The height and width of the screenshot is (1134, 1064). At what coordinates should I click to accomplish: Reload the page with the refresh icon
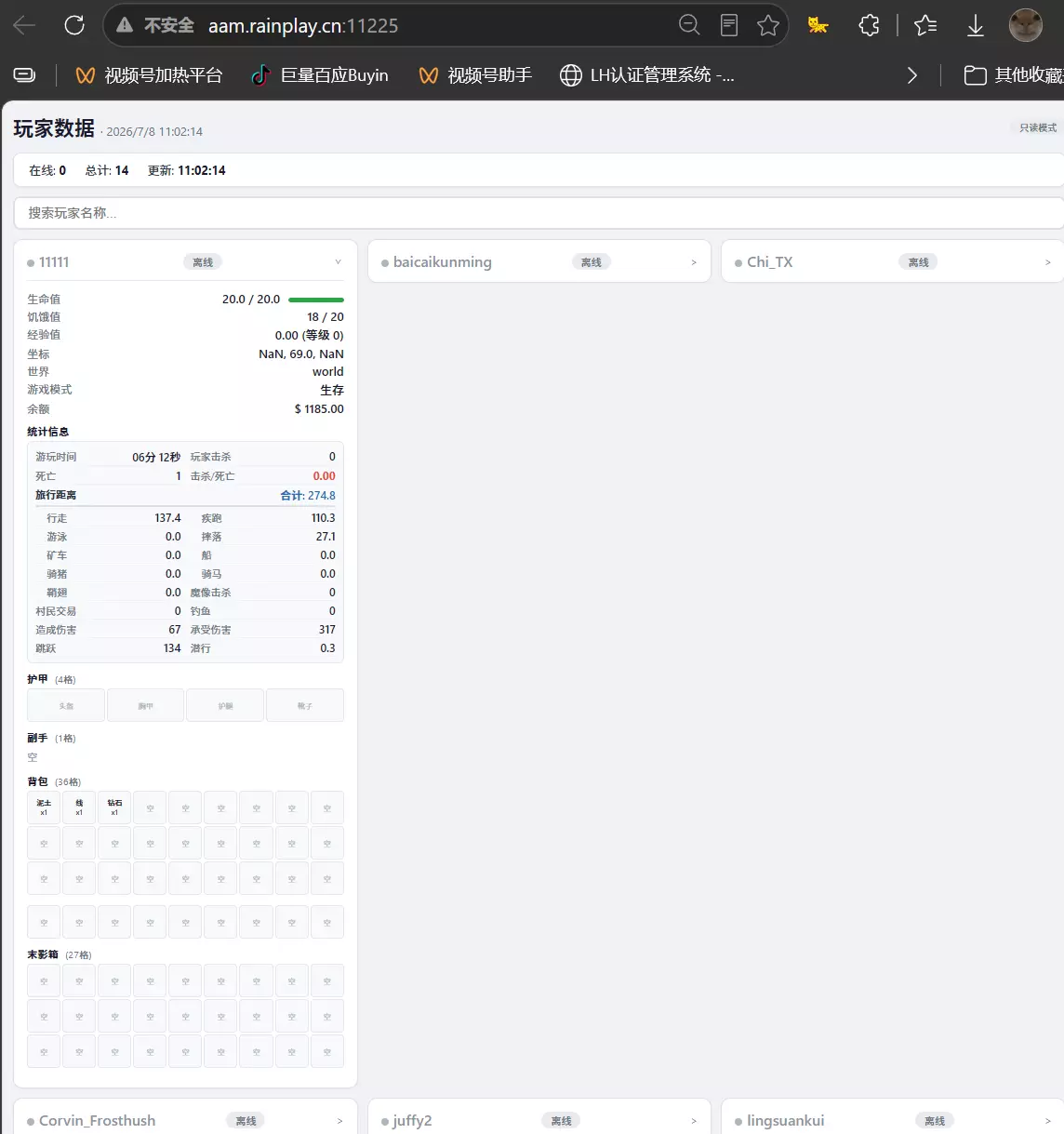pyautogui.click(x=74, y=25)
